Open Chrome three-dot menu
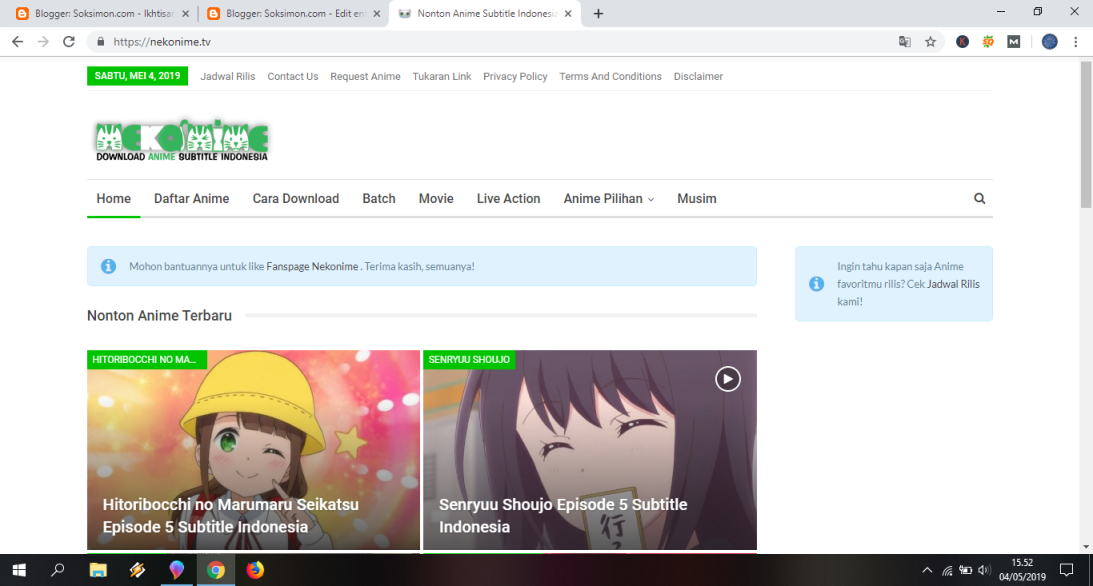Viewport: 1093px width, 586px height. [x=1076, y=42]
